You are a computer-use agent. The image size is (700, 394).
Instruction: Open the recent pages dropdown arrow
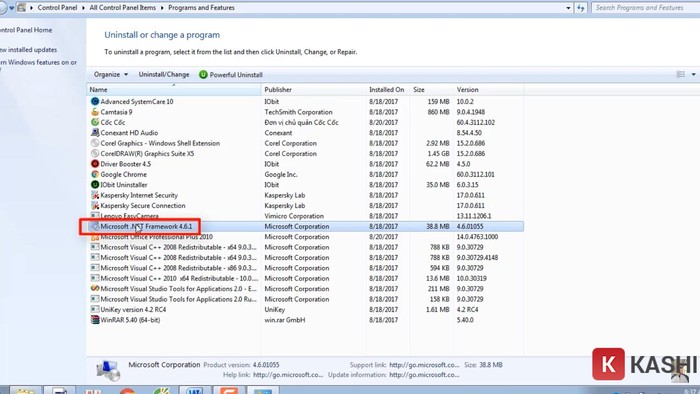coord(11,8)
